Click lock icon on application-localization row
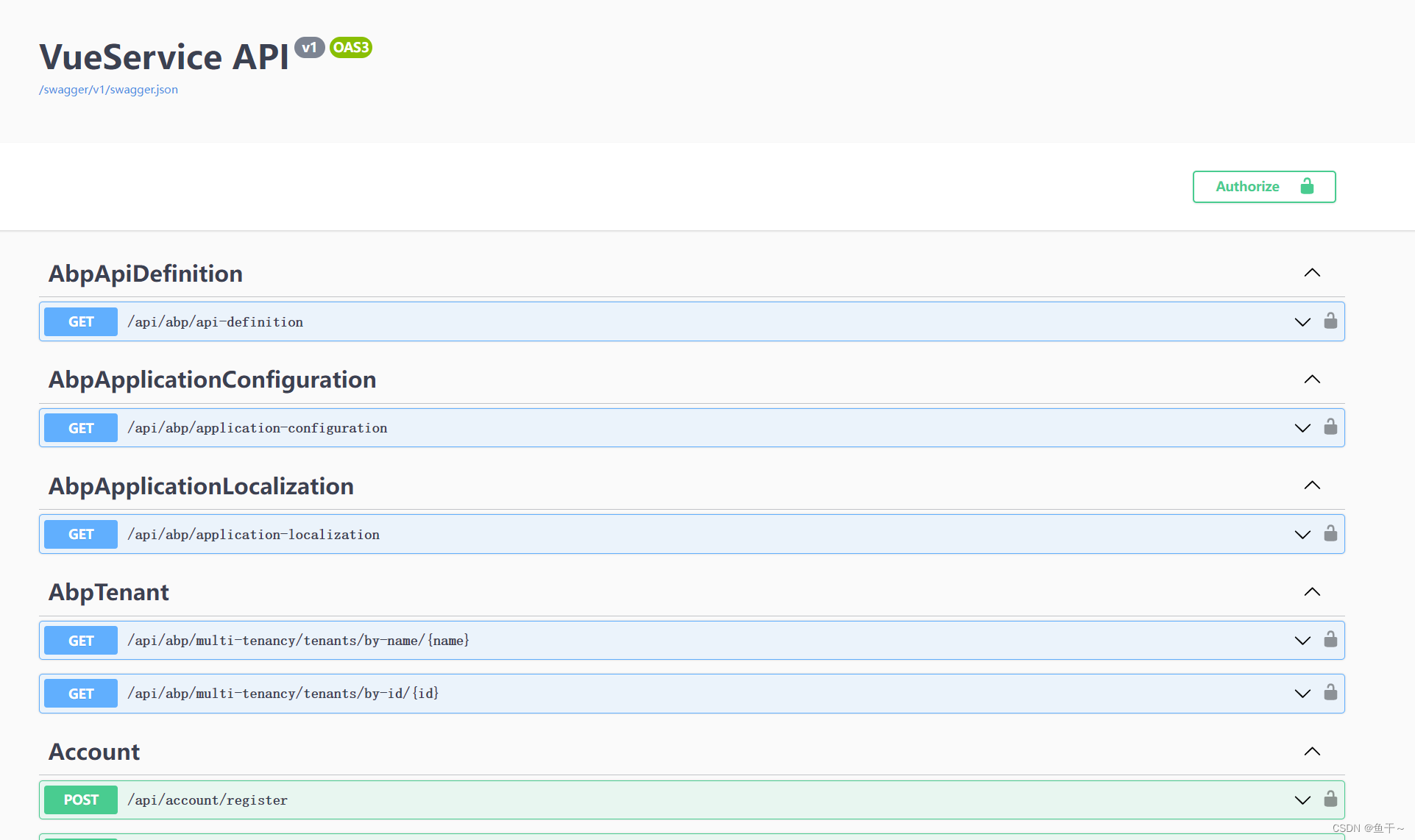This screenshot has width=1415, height=840. point(1330,533)
